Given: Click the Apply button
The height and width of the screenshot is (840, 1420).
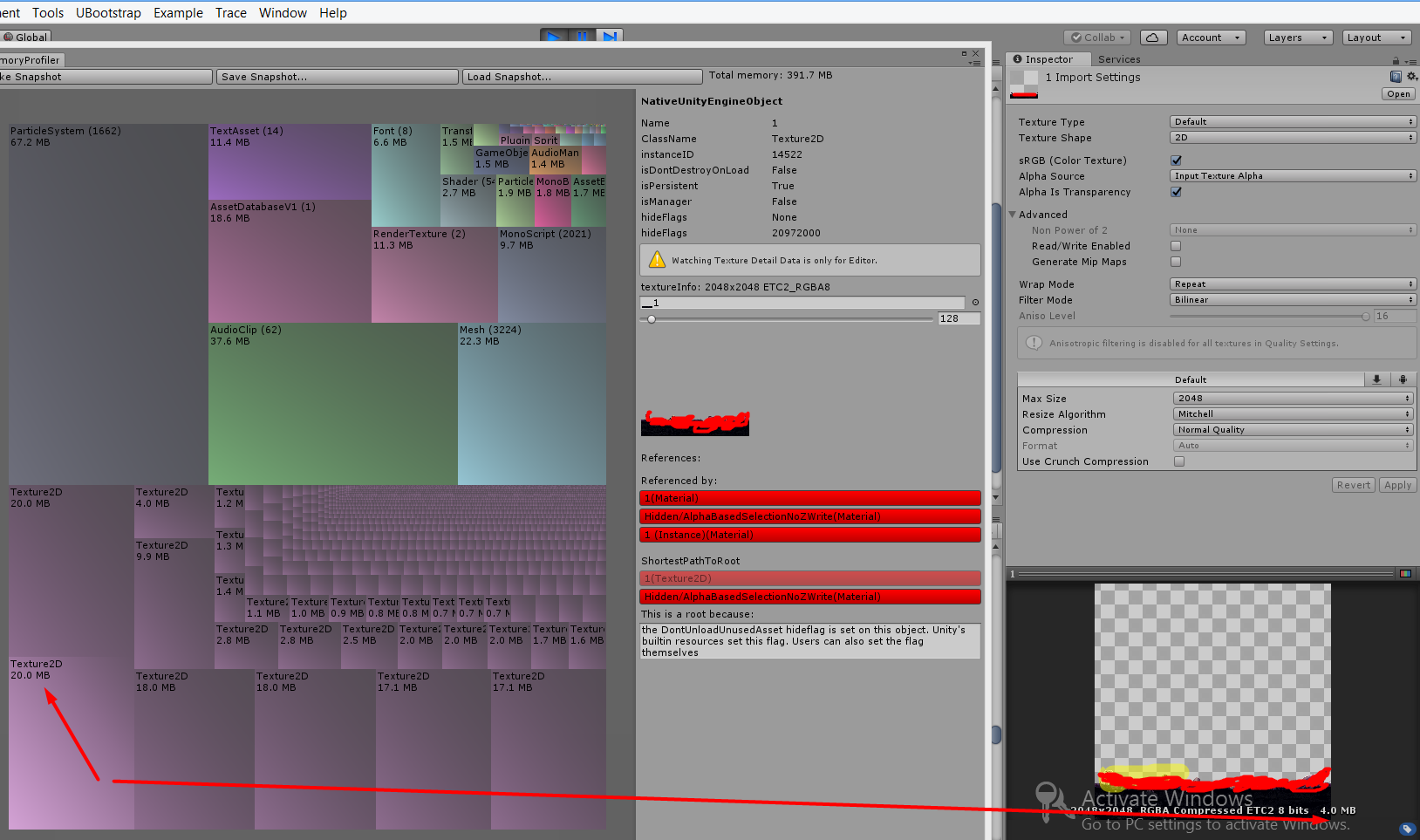Looking at the screenshot, I should coord(1397,485).
